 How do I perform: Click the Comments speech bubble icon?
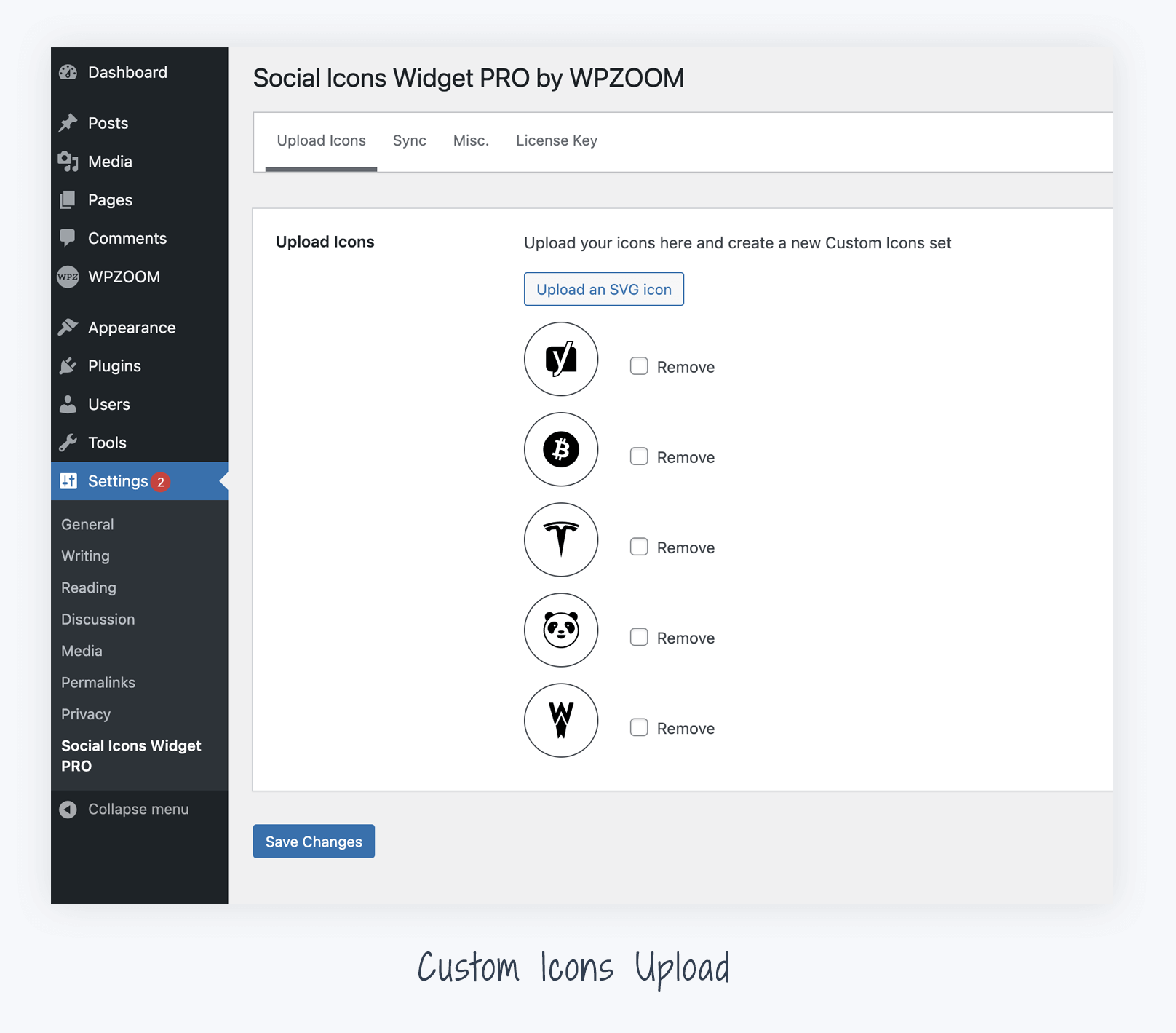pos(68,238)
